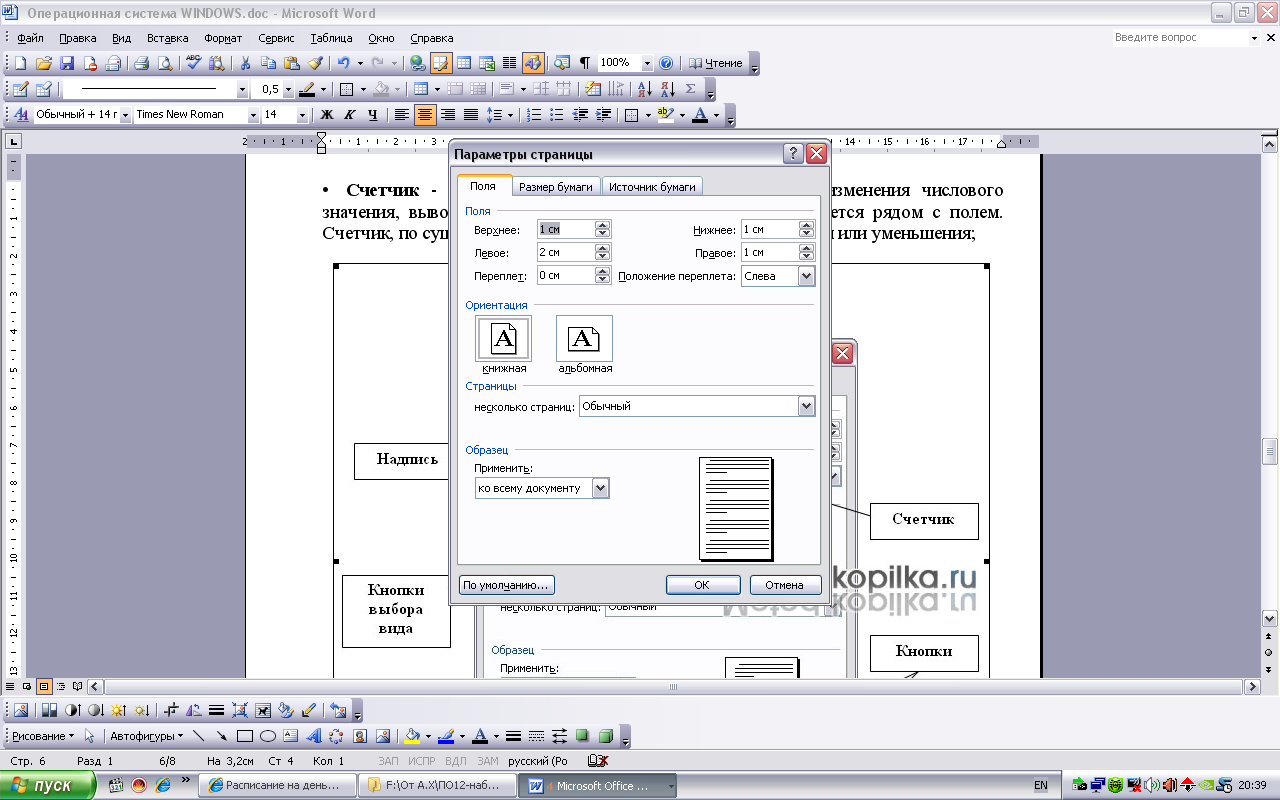The image size is (1280, 800).
Task: Click the 3-D style icon on Drawing toolbar
Action: (605, 736)
